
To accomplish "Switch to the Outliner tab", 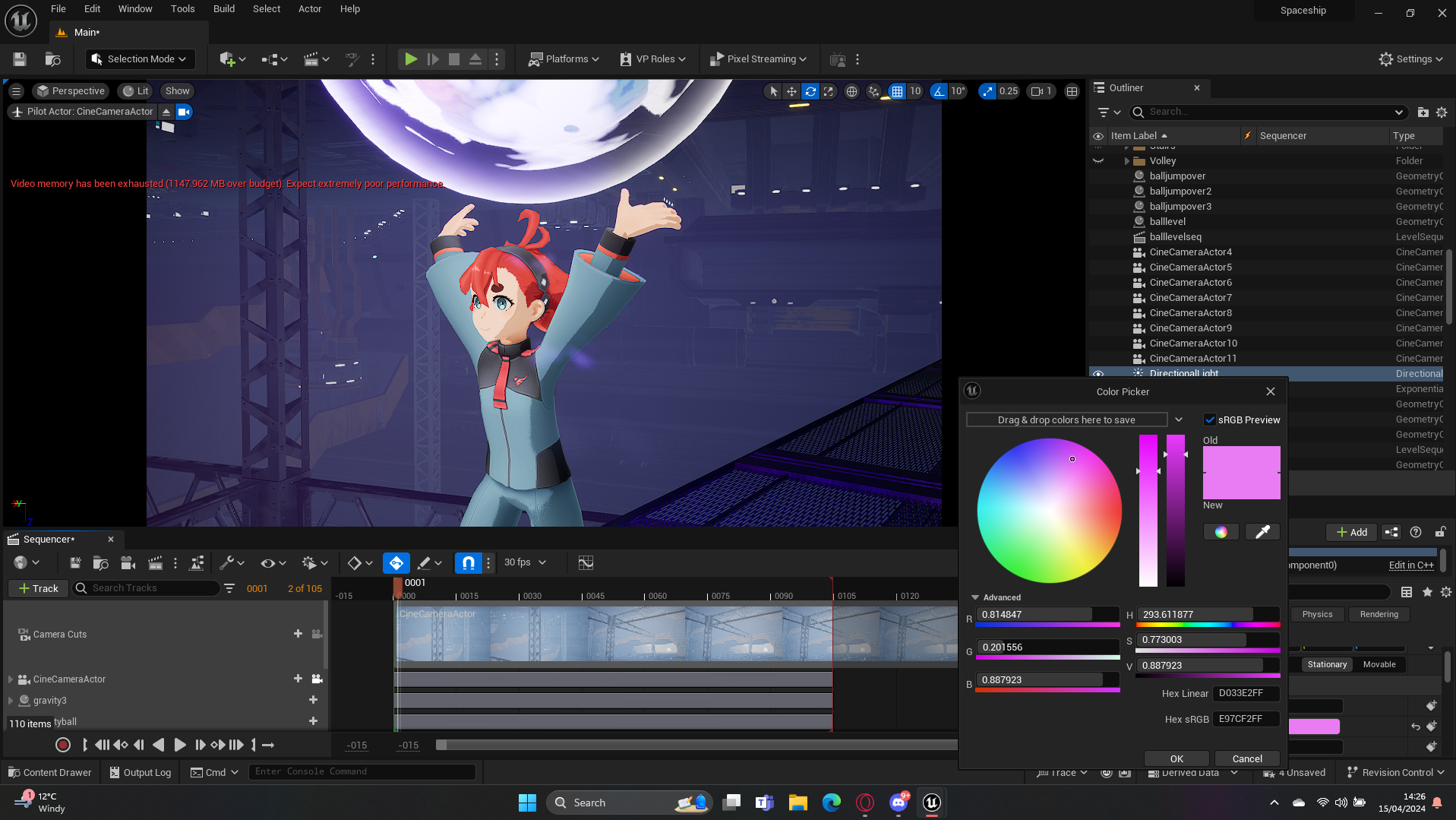I will (x=1126, y=88).
